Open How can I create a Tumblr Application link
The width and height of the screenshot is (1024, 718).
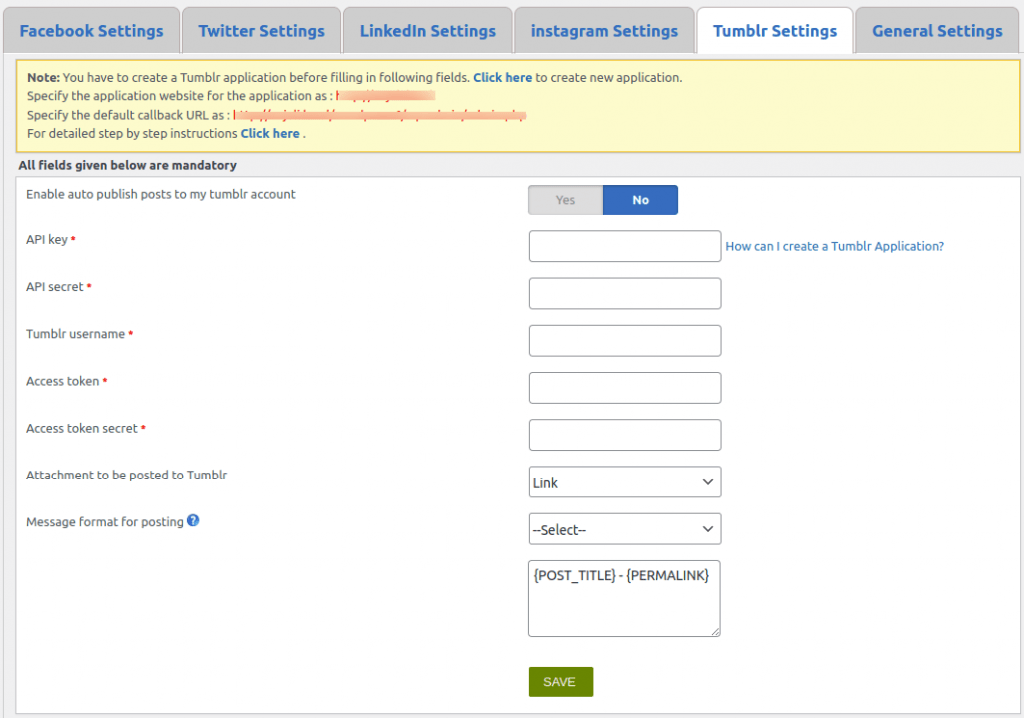(x=834, y=246)
